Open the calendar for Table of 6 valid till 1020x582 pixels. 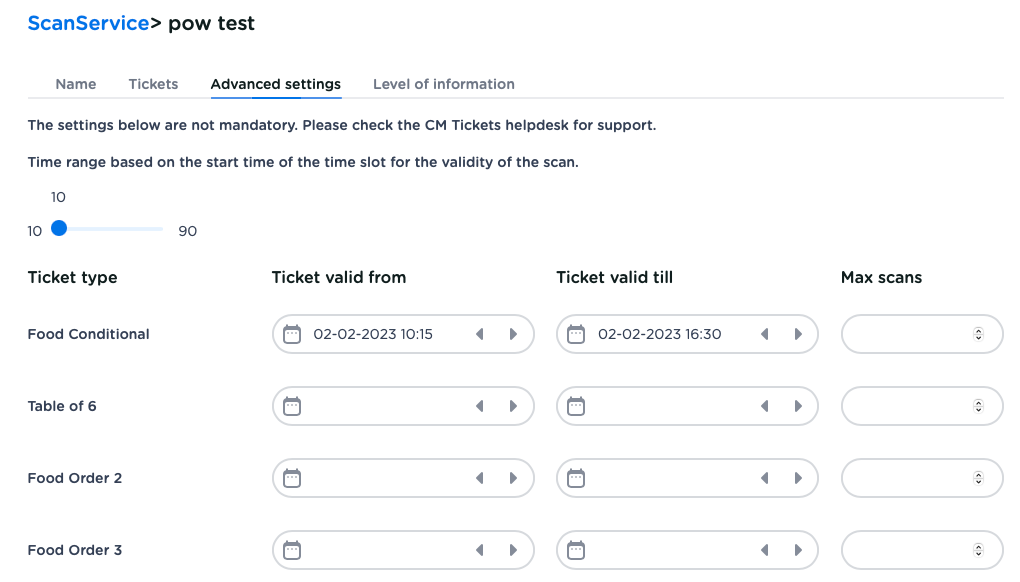click(576, 406)
